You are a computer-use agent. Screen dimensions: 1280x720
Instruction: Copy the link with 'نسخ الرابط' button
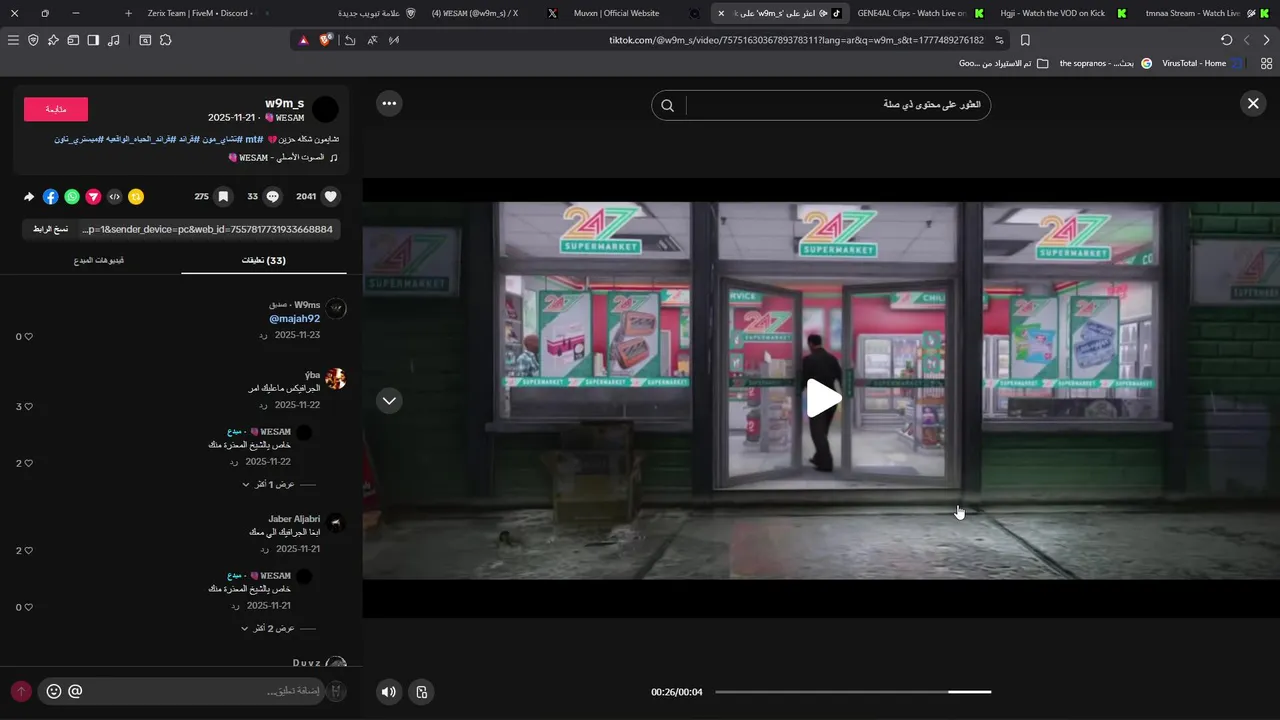(50, 229)
